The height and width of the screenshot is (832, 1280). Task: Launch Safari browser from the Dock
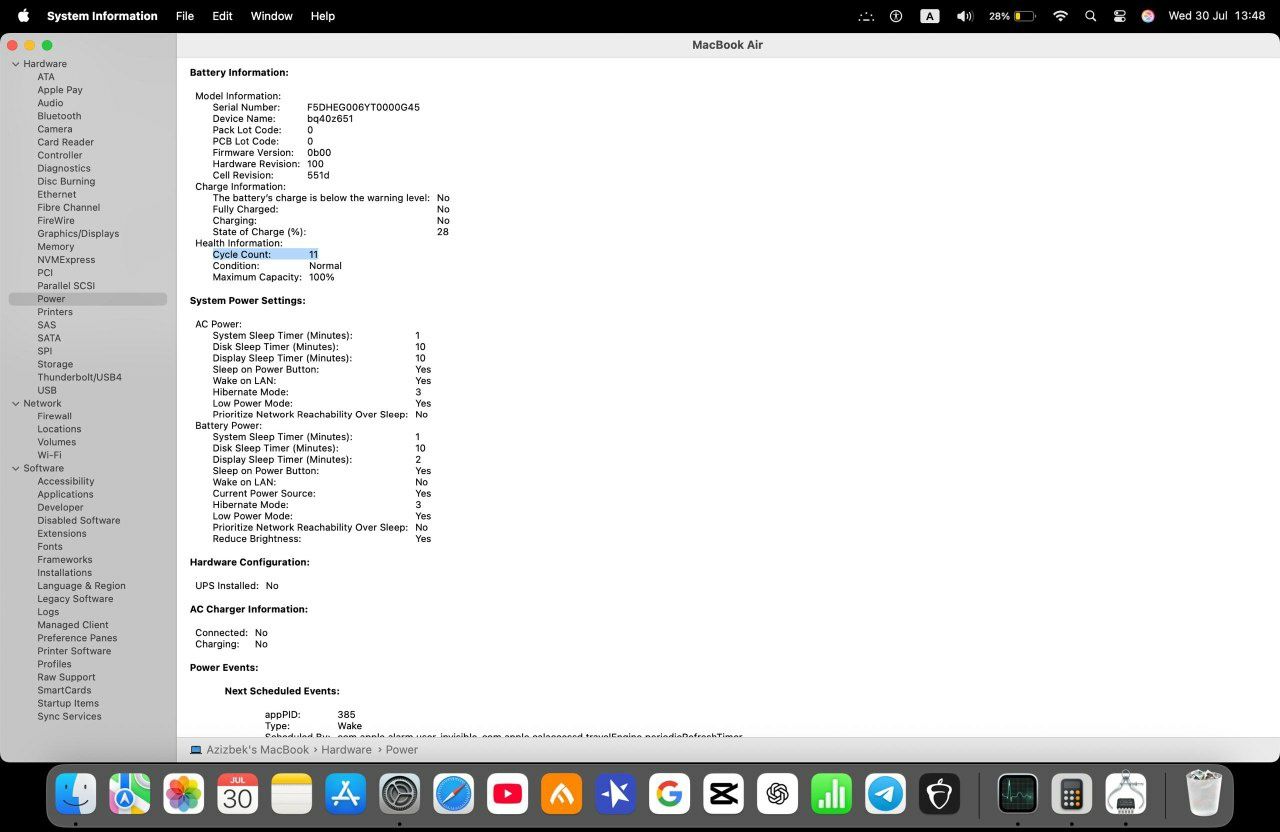454,794
